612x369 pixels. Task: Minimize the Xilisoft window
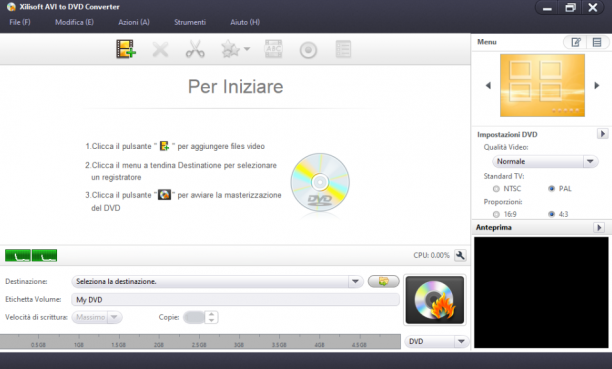tap(547, 8)
